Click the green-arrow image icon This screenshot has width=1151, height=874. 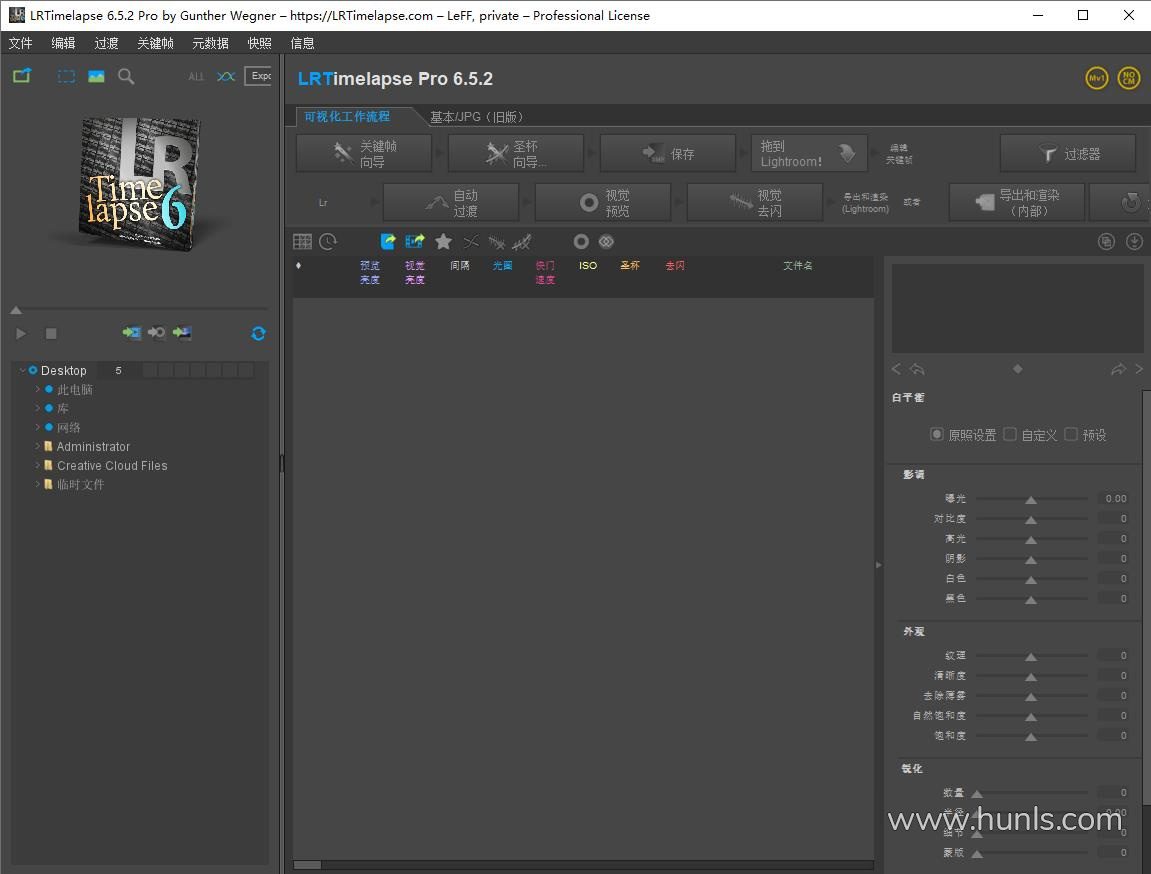tap(182, 333)
